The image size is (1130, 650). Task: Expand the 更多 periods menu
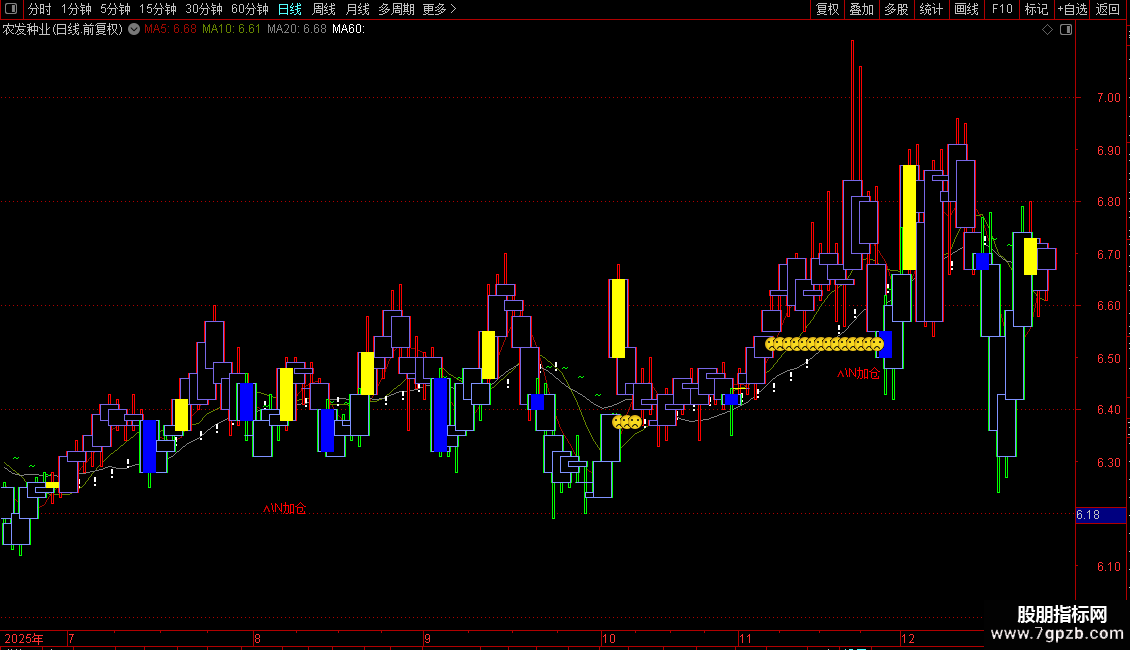pyautogui.click(x=439, y=9)
